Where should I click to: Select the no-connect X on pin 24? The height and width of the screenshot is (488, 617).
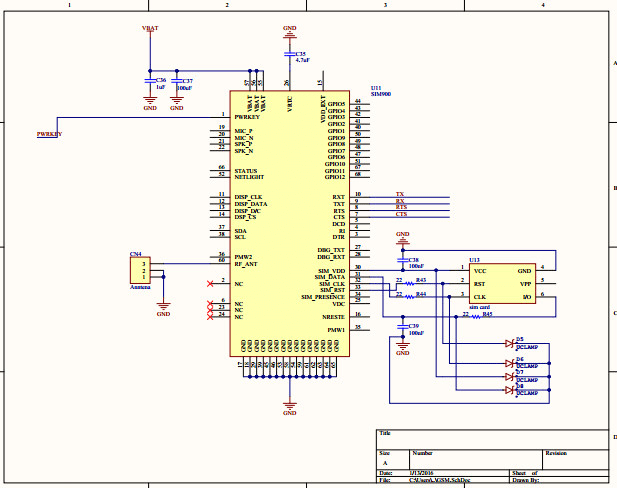point(210,317)
